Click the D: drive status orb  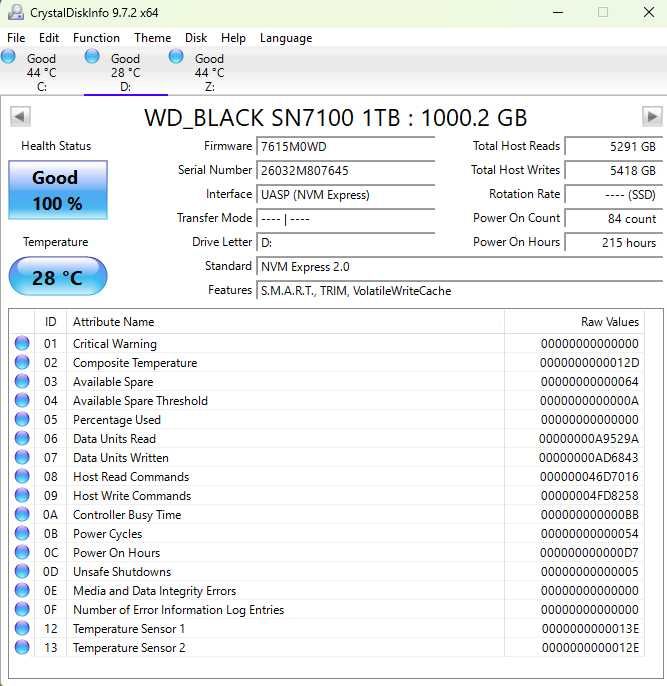point(92,56)
